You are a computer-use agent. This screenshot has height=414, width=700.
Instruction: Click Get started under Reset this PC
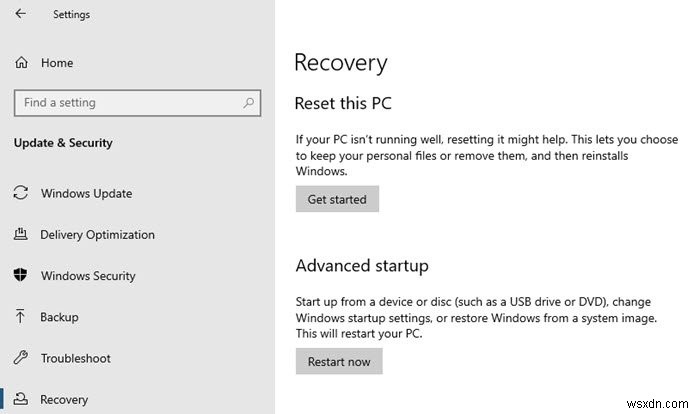pyautogui.click(x=337, y=199)
